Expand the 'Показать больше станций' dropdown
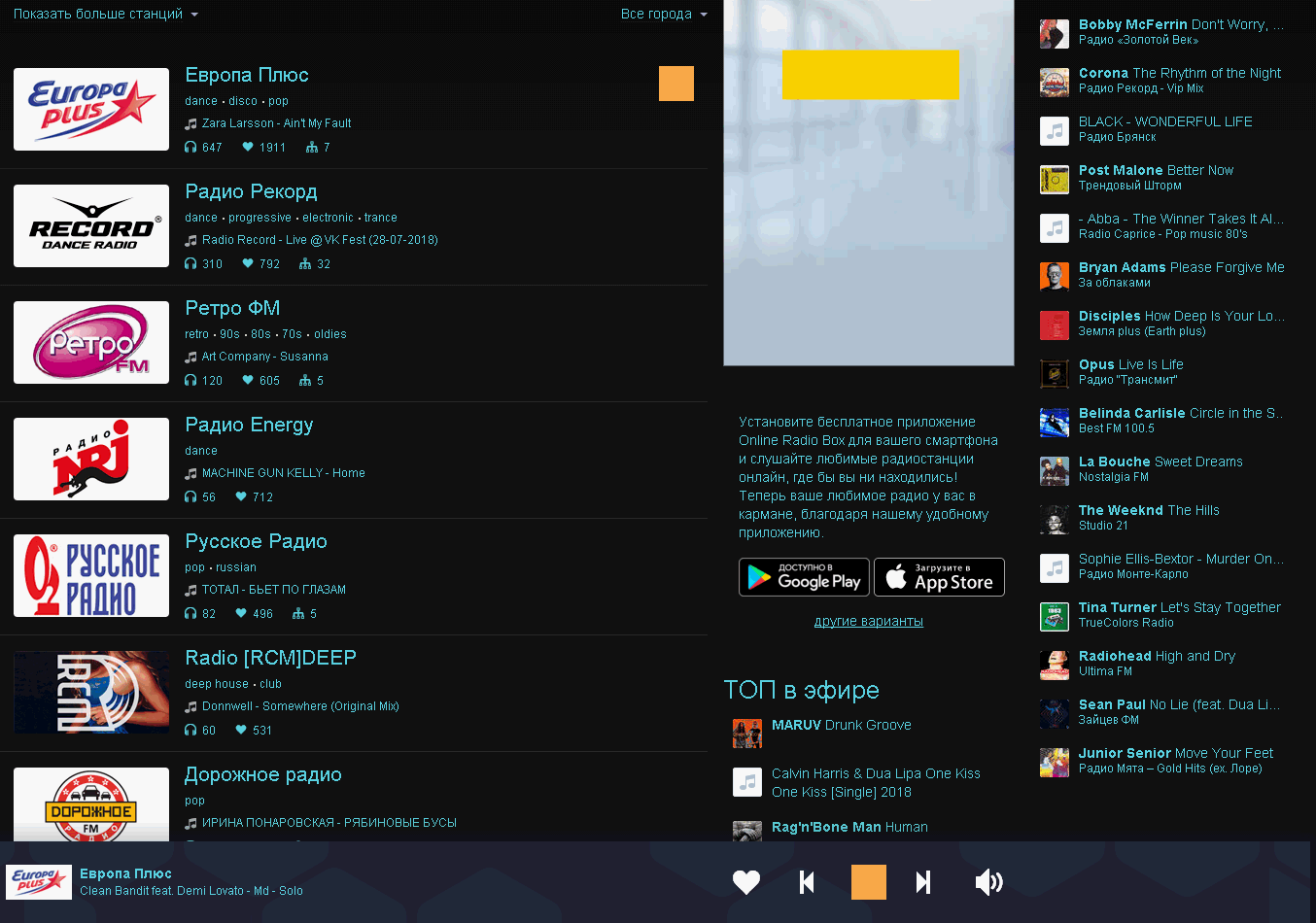 tap(106, 15)
